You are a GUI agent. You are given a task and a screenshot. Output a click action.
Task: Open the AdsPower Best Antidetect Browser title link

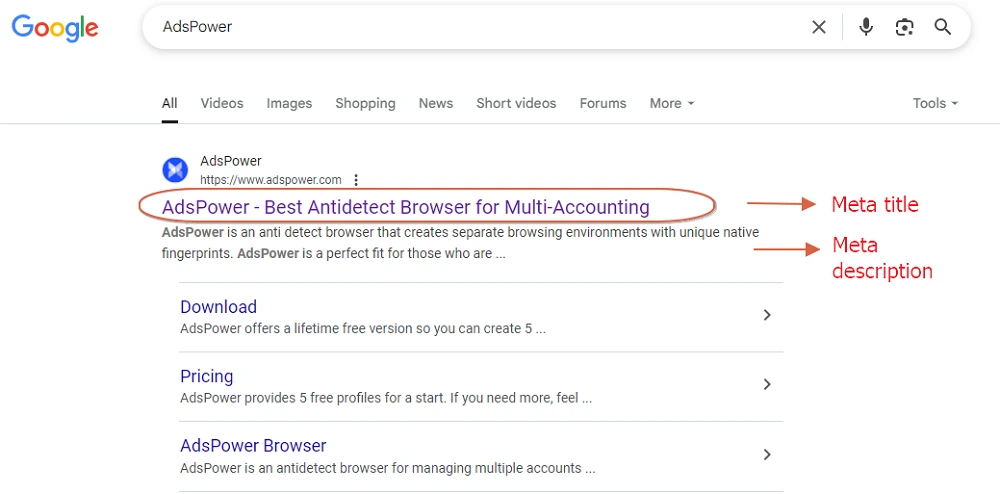coord(406,207)
